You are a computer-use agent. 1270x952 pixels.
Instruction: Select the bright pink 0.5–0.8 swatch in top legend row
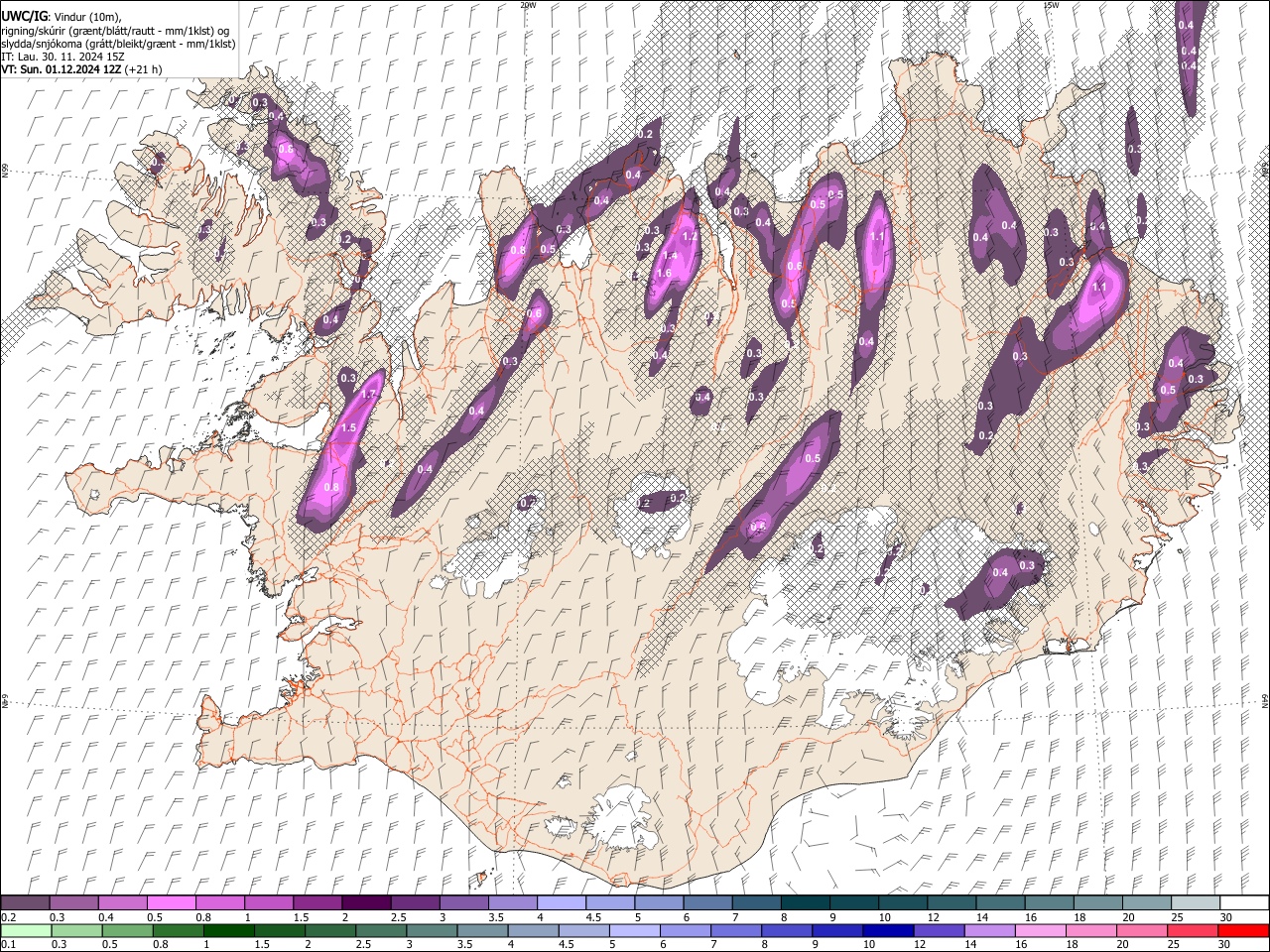point(171,902)
